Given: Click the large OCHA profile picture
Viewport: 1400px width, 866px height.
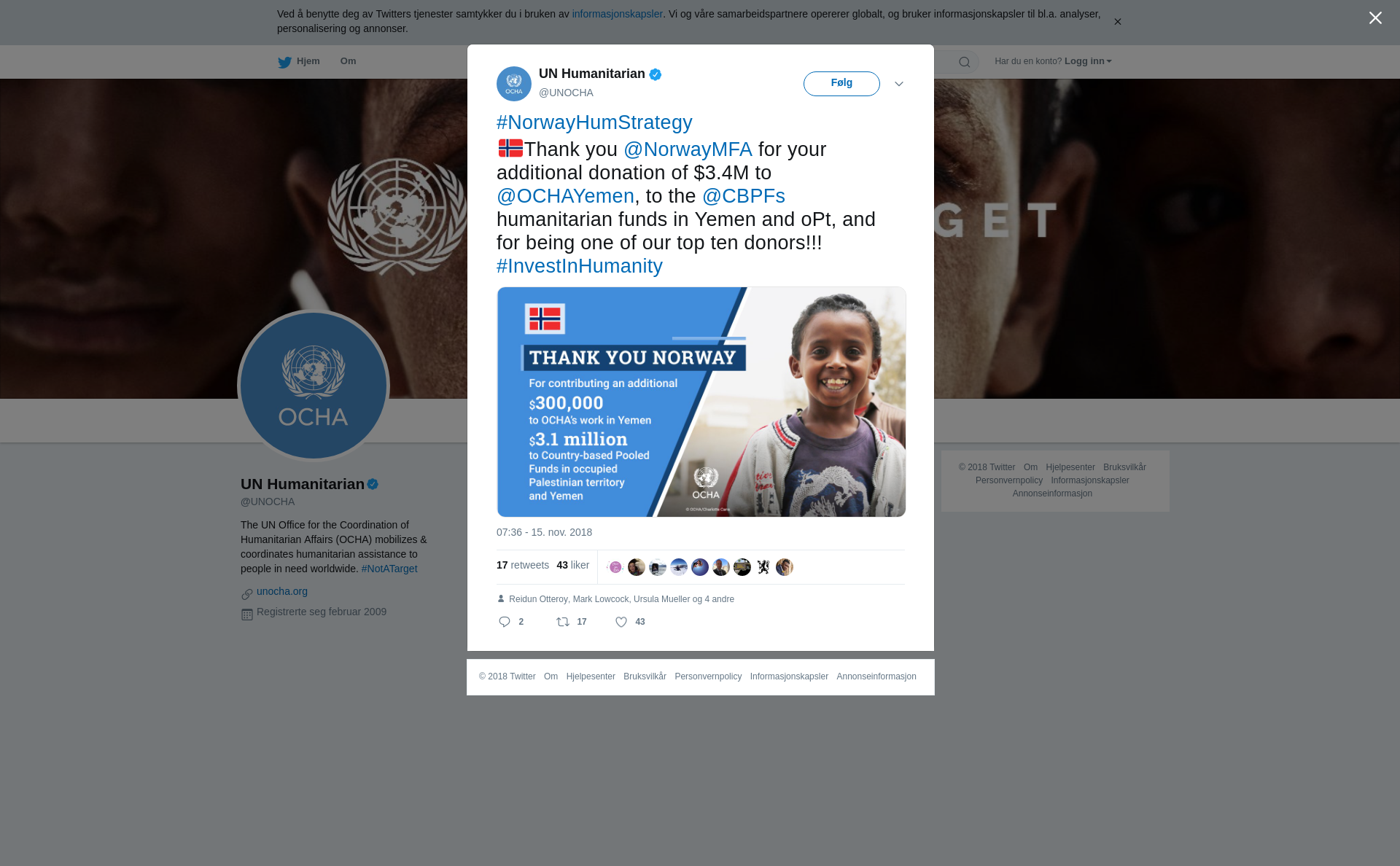Looking at the screenshot, I should pos(314,386).
